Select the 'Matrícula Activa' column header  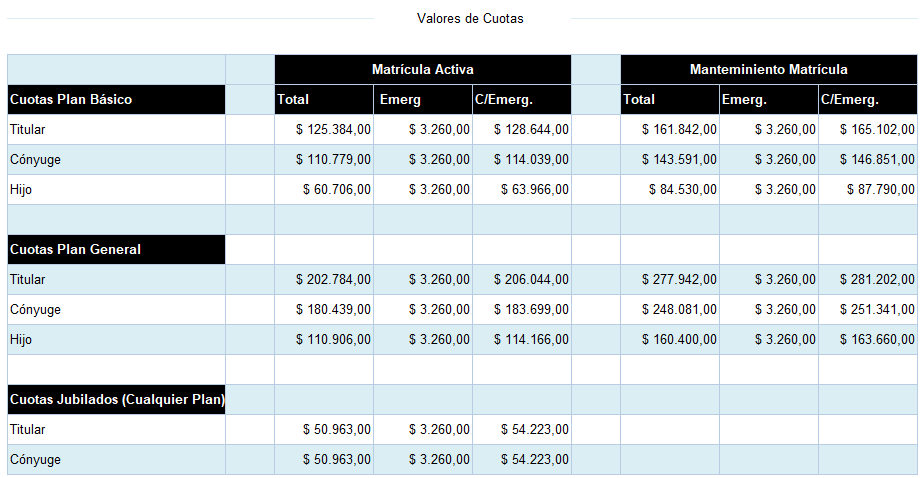[422, 70]
